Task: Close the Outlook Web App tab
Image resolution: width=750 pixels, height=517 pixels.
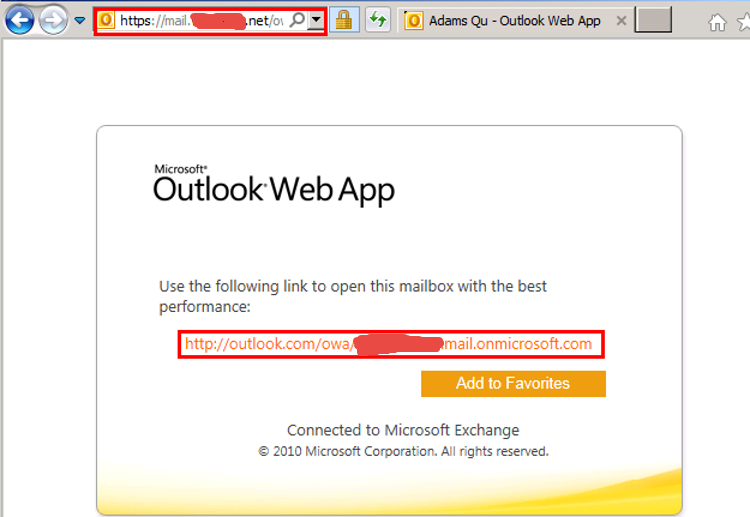Action: (x=621, y=20)
